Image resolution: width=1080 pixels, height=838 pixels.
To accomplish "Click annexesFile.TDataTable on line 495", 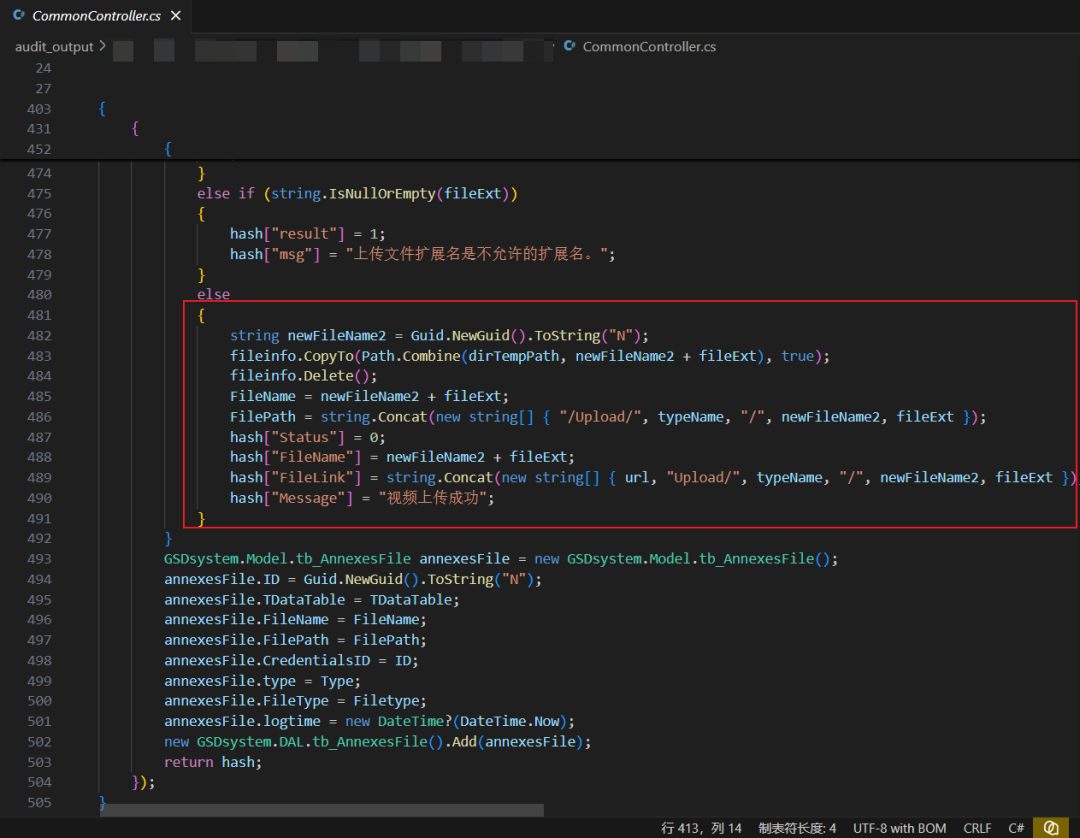I will [x=254, y=600].
